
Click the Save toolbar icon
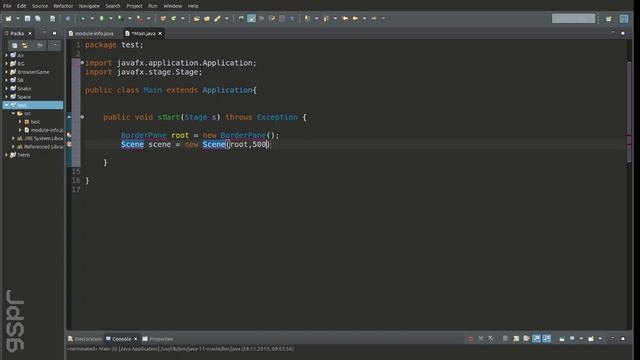click(27, 18)
